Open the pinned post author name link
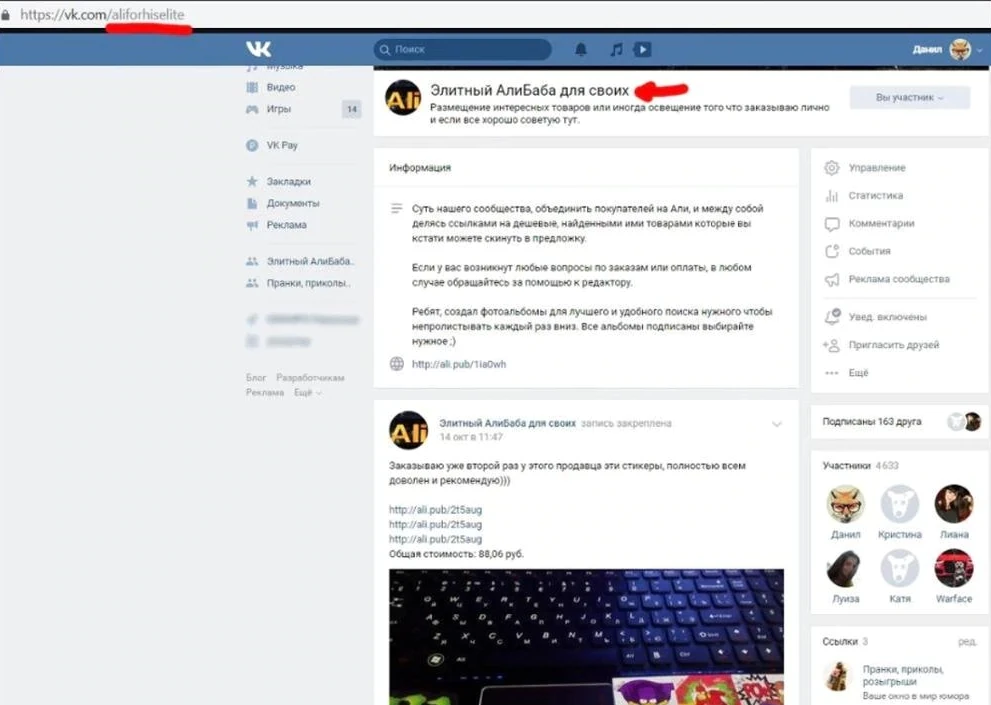Screen dimensions: 991x705 click(508, 423)
